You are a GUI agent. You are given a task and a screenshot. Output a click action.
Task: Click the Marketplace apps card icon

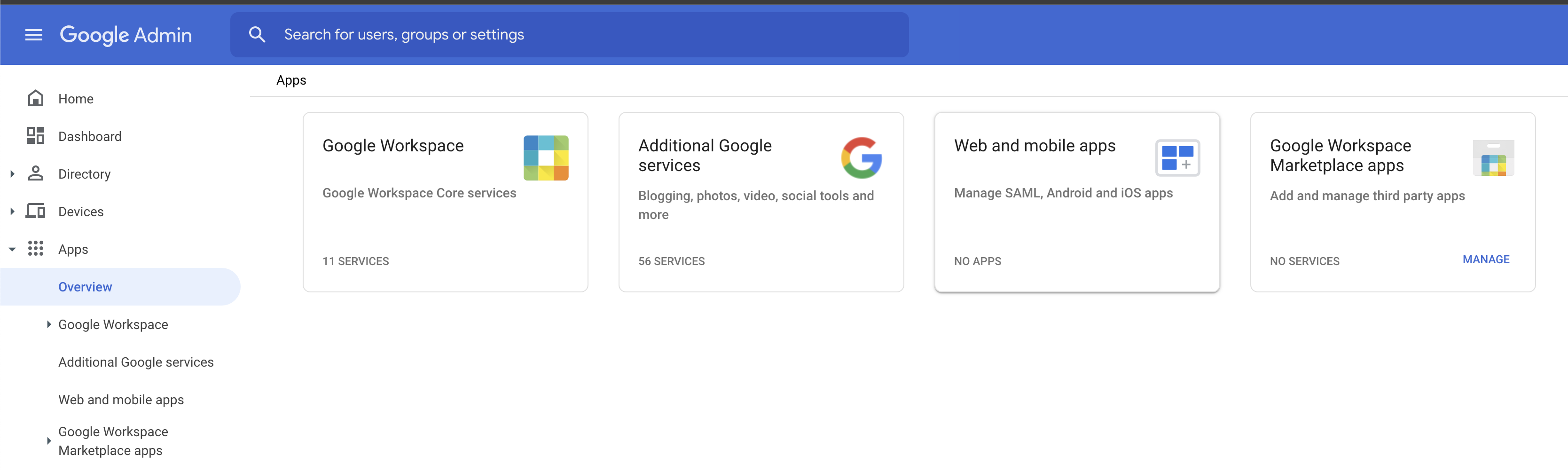coord(1493,158)
